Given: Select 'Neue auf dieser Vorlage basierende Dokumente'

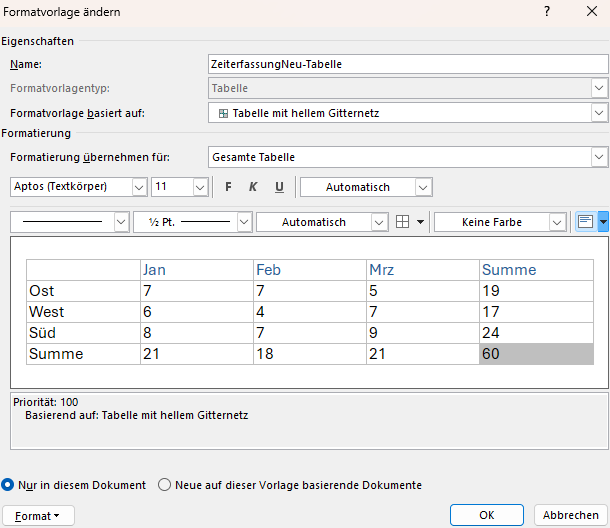Looking at the screenshot, I should coord(165,485).
